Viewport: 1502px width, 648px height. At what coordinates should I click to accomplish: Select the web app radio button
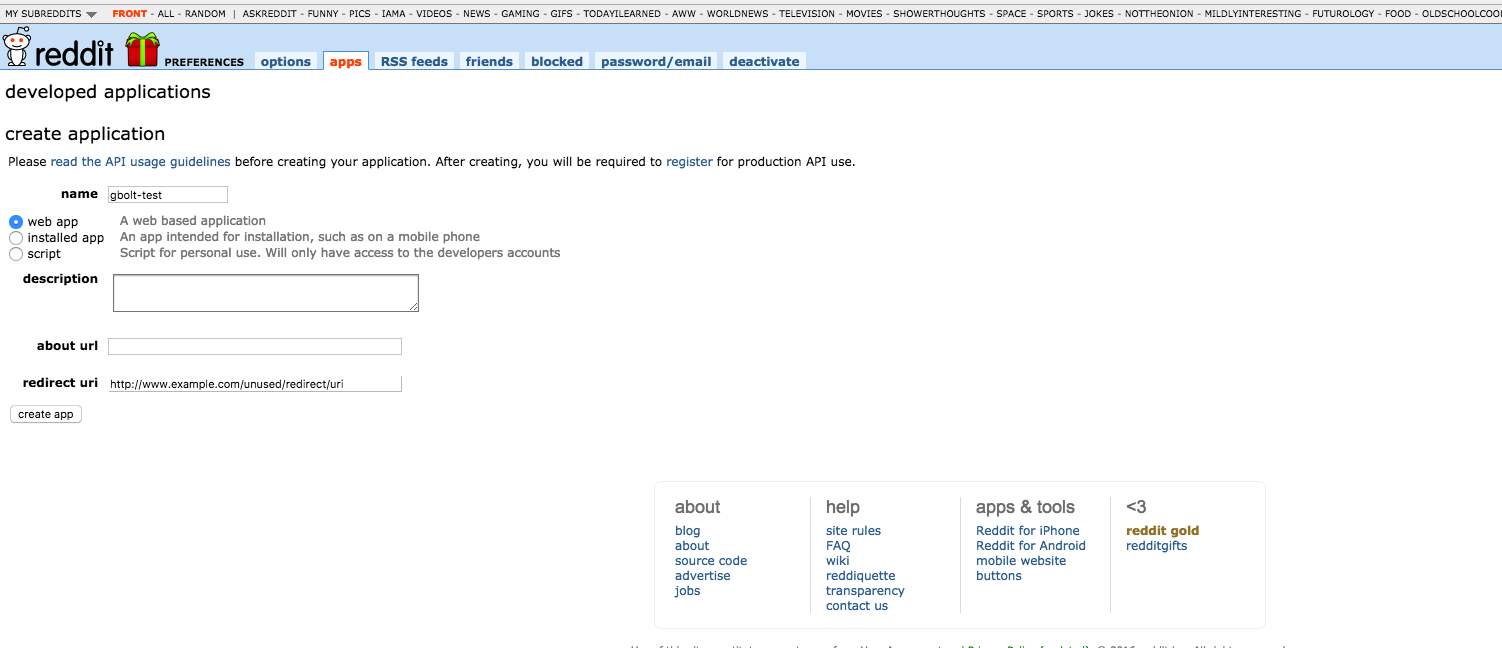click(x=16, y=222)
